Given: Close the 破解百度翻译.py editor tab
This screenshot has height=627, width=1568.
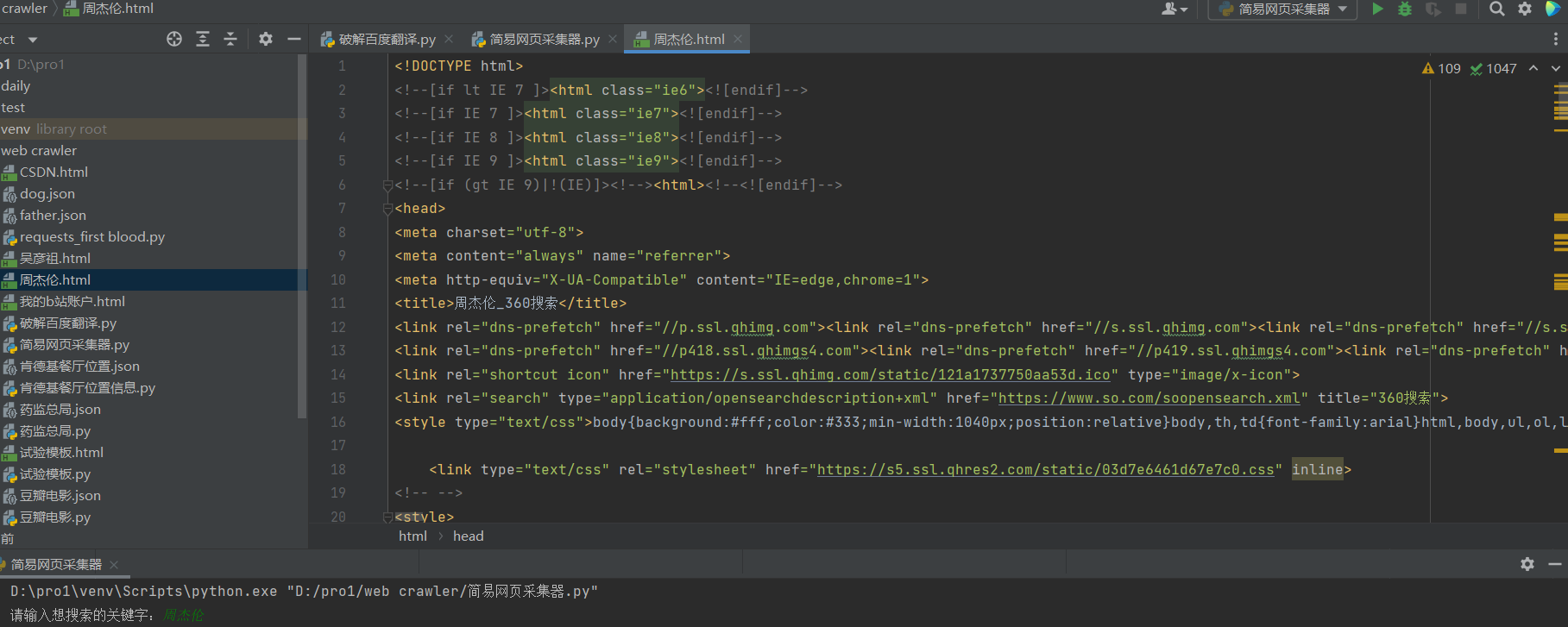Looking at the screenshot, I should tap(449, 39).
